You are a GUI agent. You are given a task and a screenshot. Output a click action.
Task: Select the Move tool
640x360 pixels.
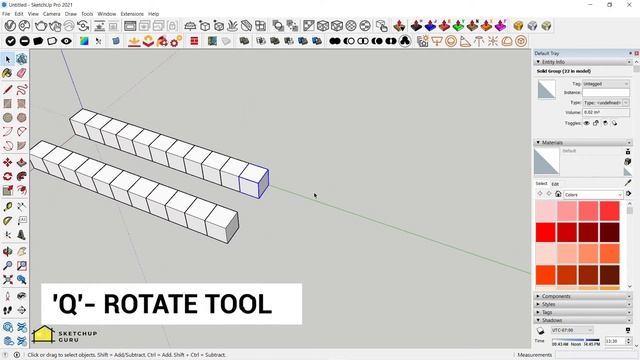(7, 162)
